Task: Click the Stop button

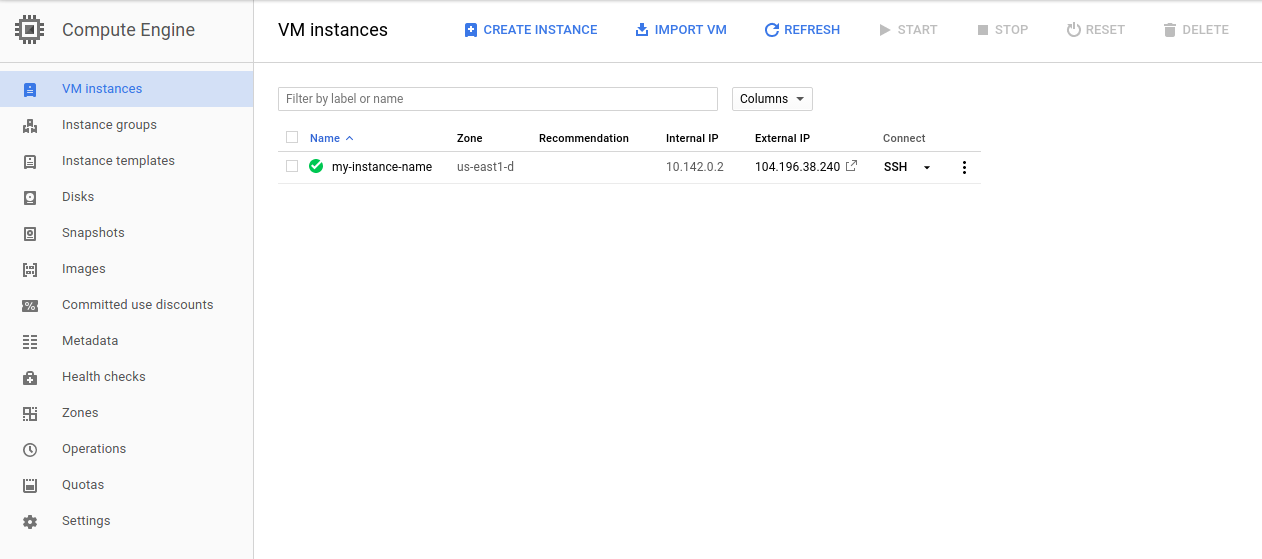Action: [x=1003, y=30]
